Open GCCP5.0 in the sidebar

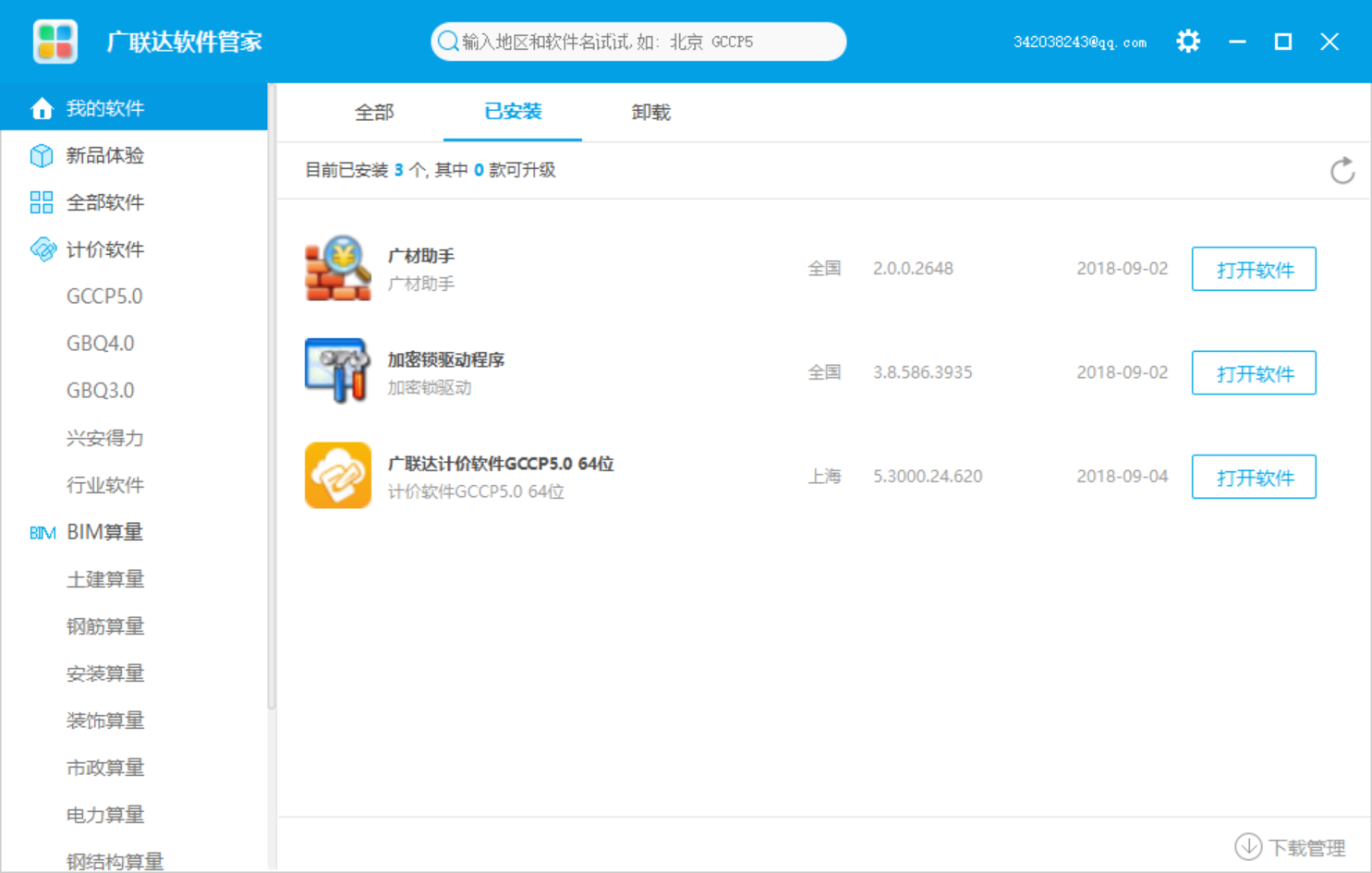(104, 297)
